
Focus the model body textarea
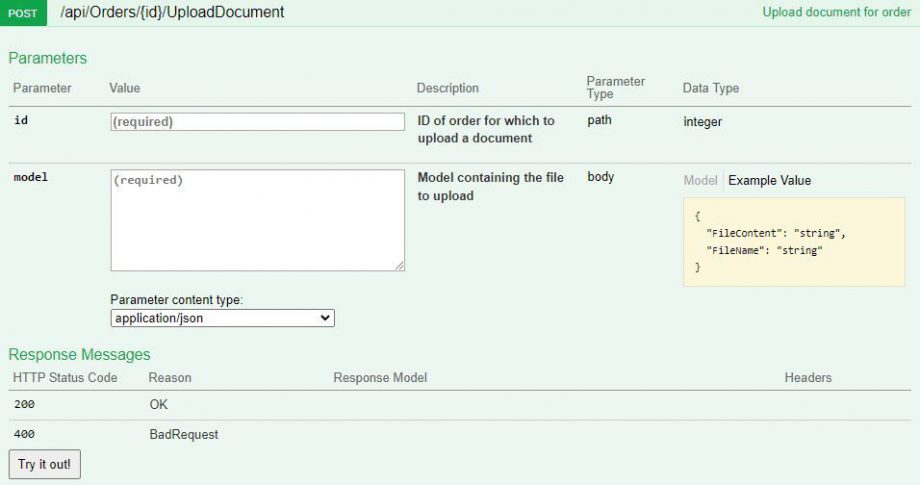point(258,221)
